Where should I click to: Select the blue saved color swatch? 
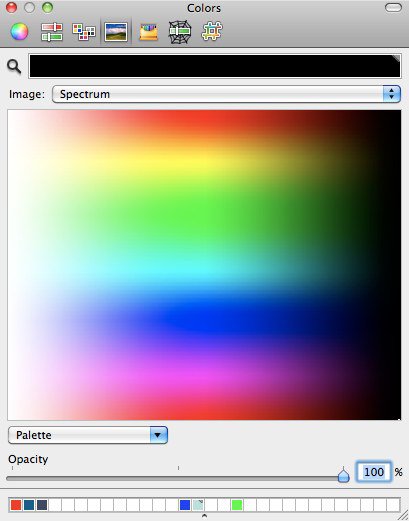click(185, 505)
